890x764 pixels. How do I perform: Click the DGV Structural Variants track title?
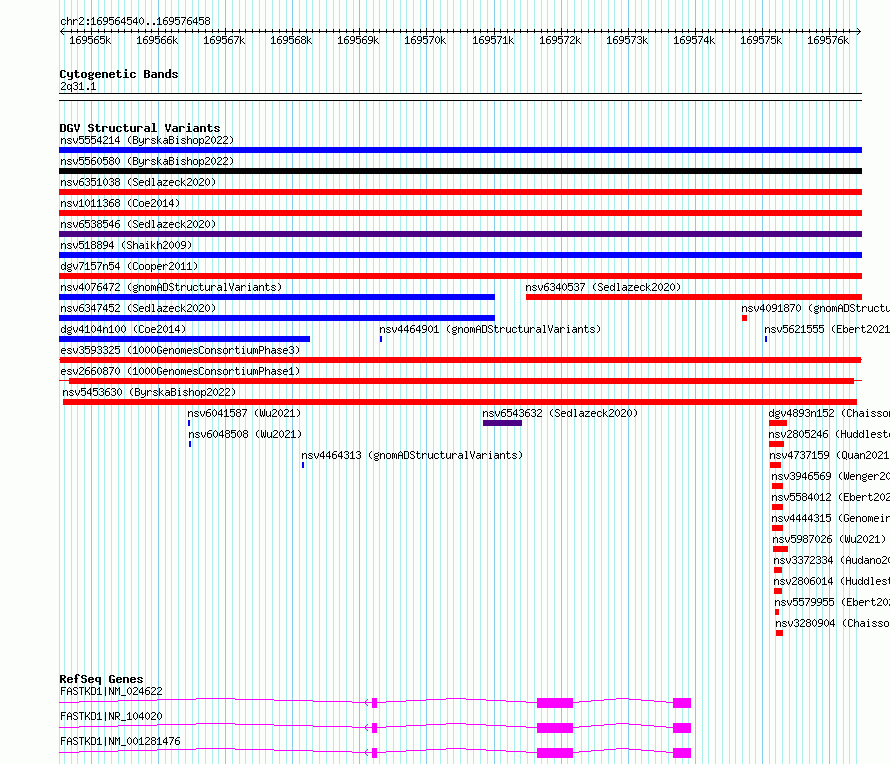click(x=140, y=128)
